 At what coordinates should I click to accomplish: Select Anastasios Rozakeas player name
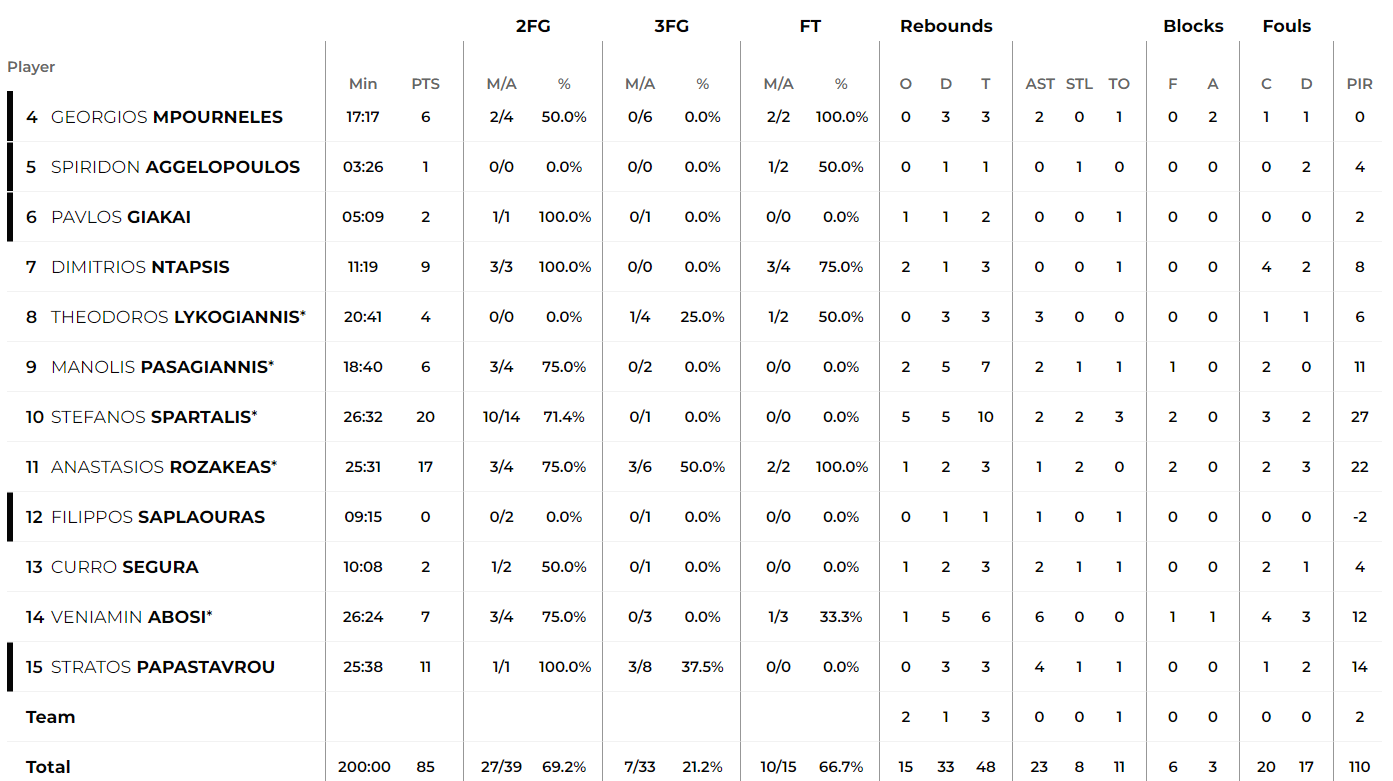click(x=164, y=467)
